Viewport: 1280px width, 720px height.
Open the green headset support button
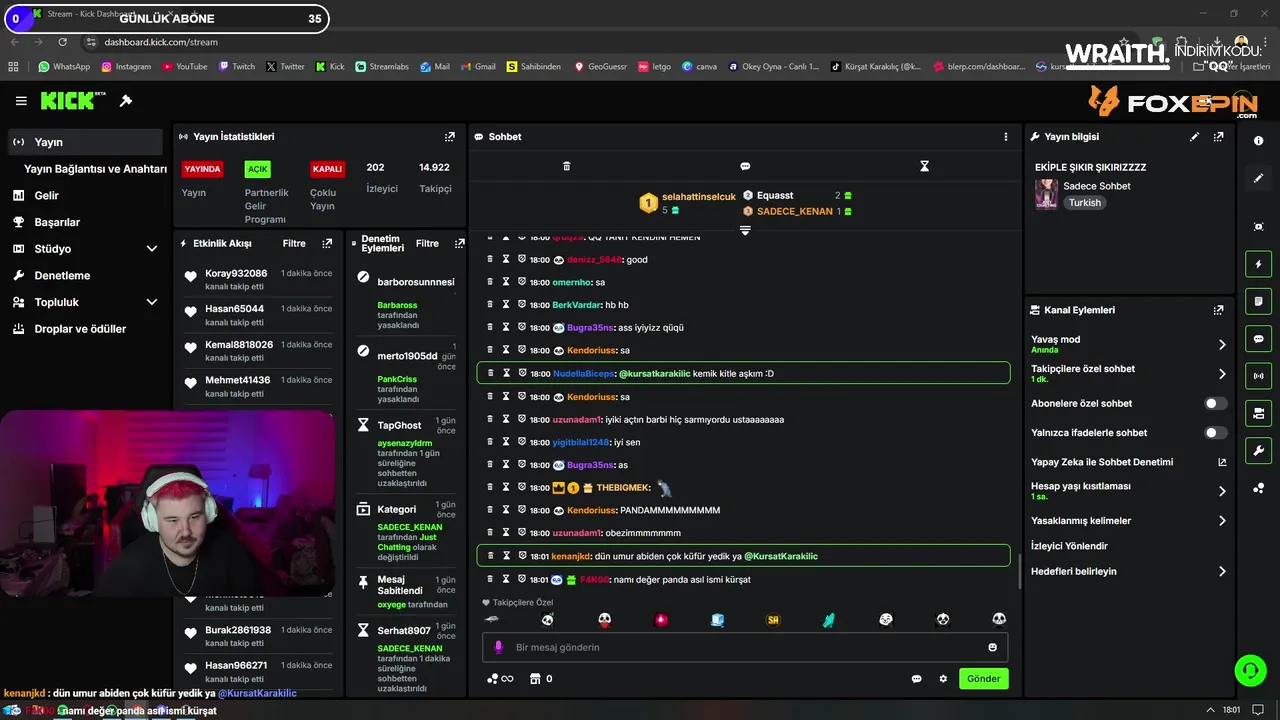(x=1250, y=670)
